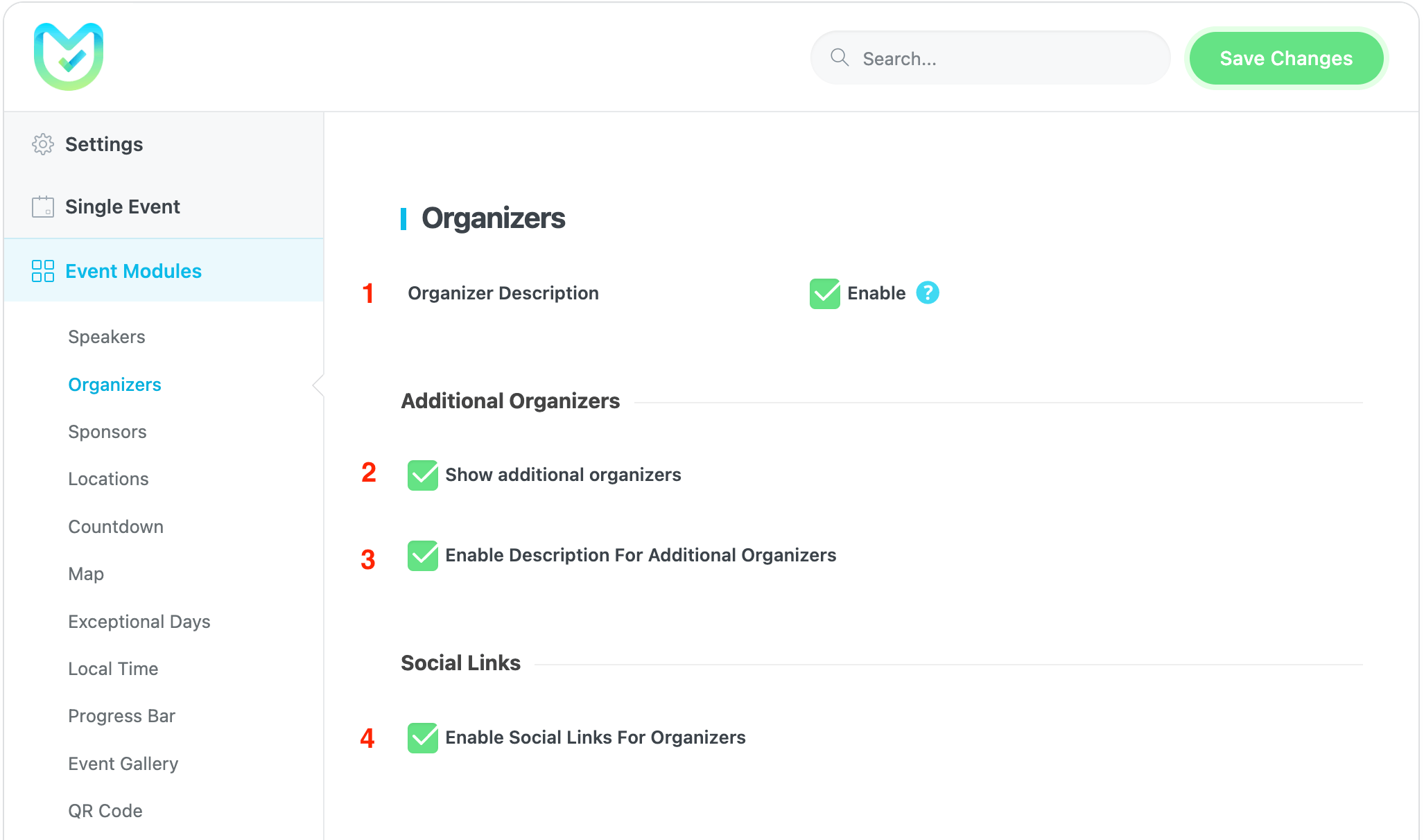The height and width of the screenshot is (840, 1424).
Task: Click the Event Modules grid icon
Action: click(43, 271)
